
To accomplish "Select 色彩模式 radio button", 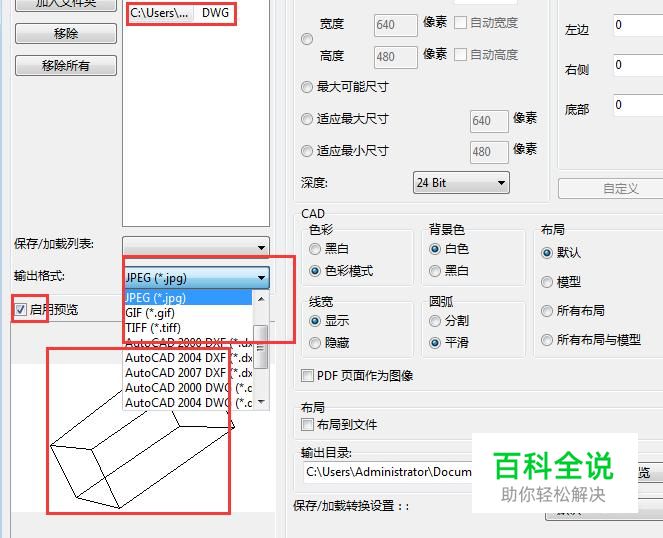I will pyautogui.click(x=315, y=271).
